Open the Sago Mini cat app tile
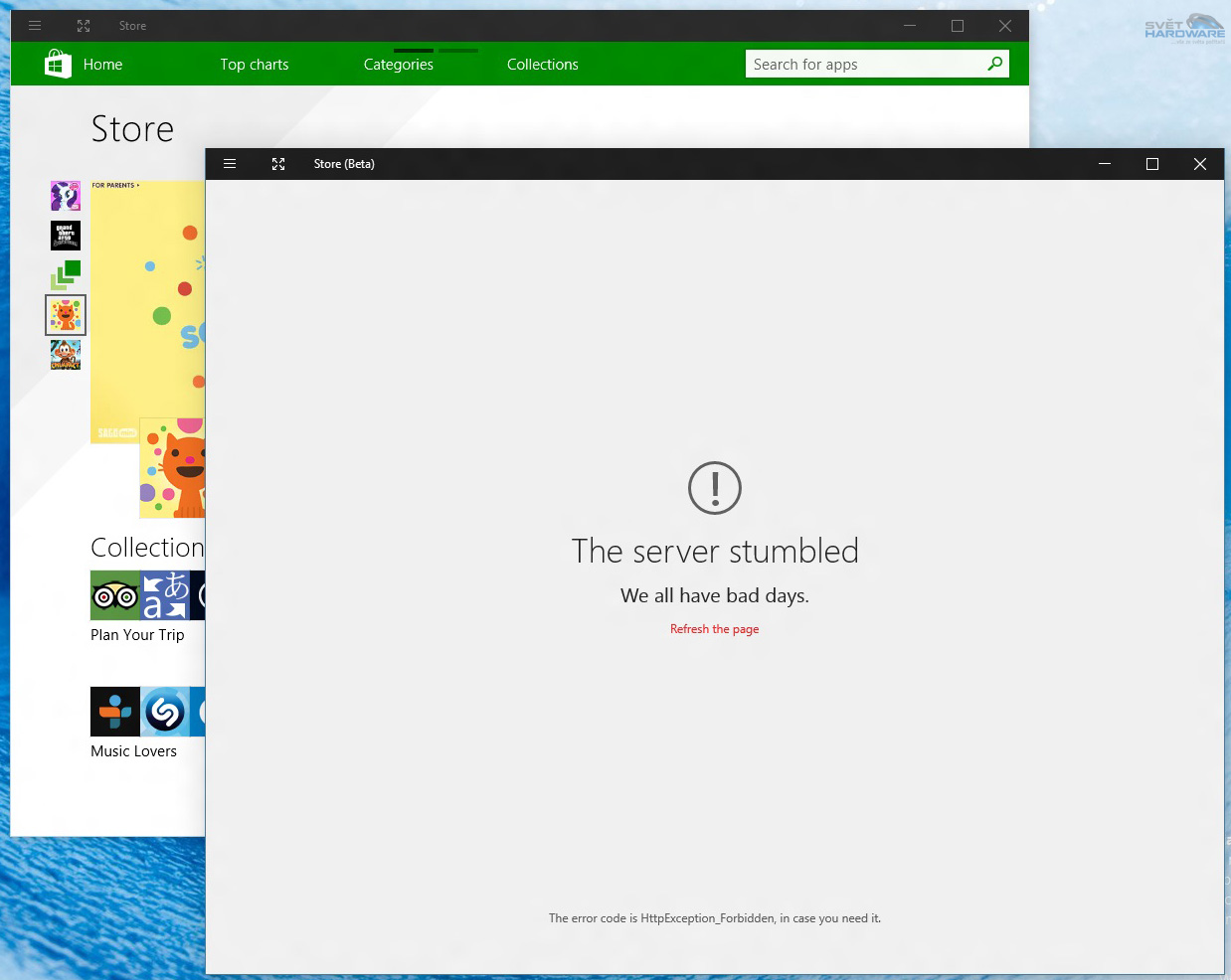1231x980 pixels. click(65, 315)
